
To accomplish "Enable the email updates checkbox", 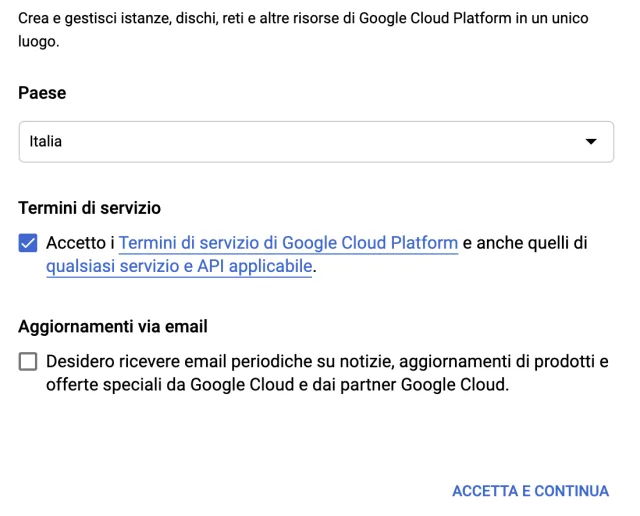I will point(28,362).
